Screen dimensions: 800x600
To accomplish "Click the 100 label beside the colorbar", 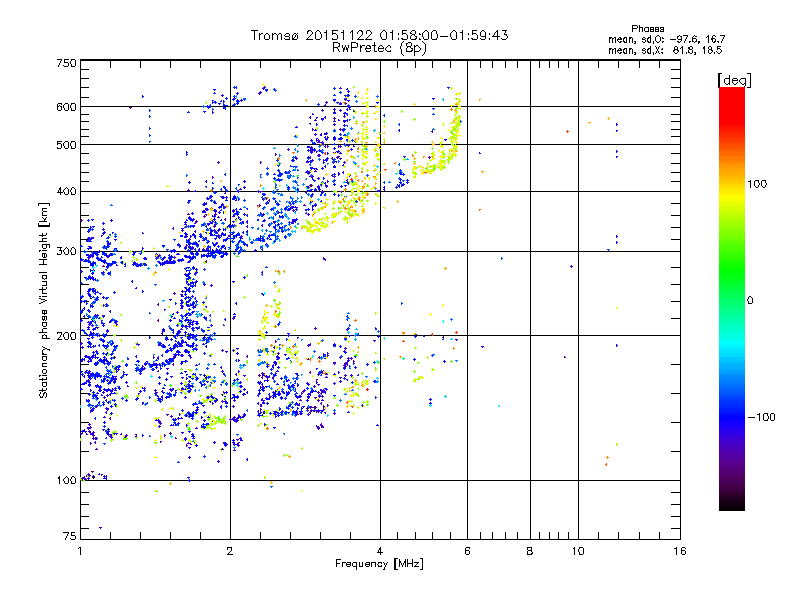I will pos(757,184).
